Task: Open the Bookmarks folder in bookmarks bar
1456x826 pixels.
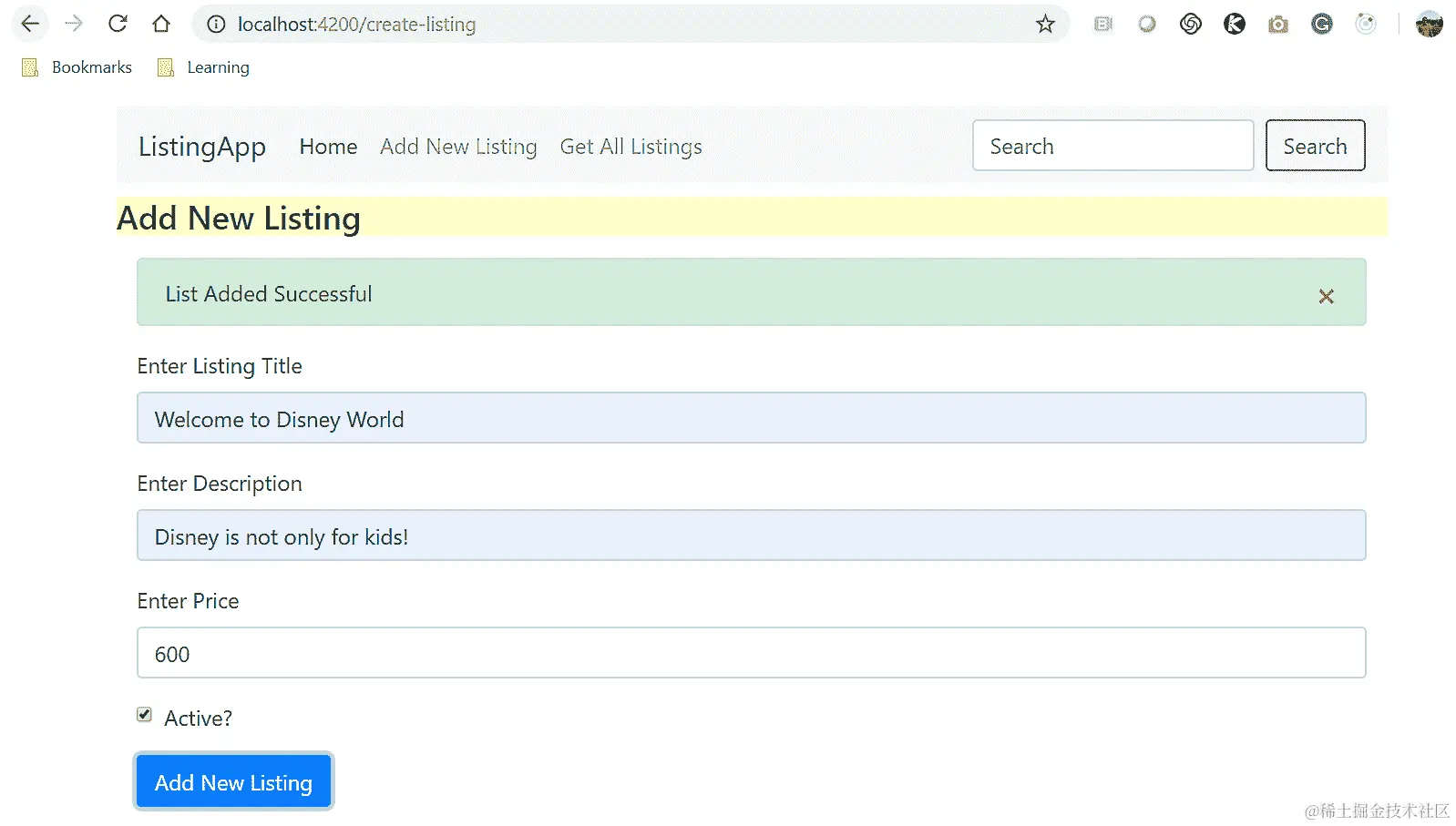Action: pyautogui.click(x=77, y=67)
